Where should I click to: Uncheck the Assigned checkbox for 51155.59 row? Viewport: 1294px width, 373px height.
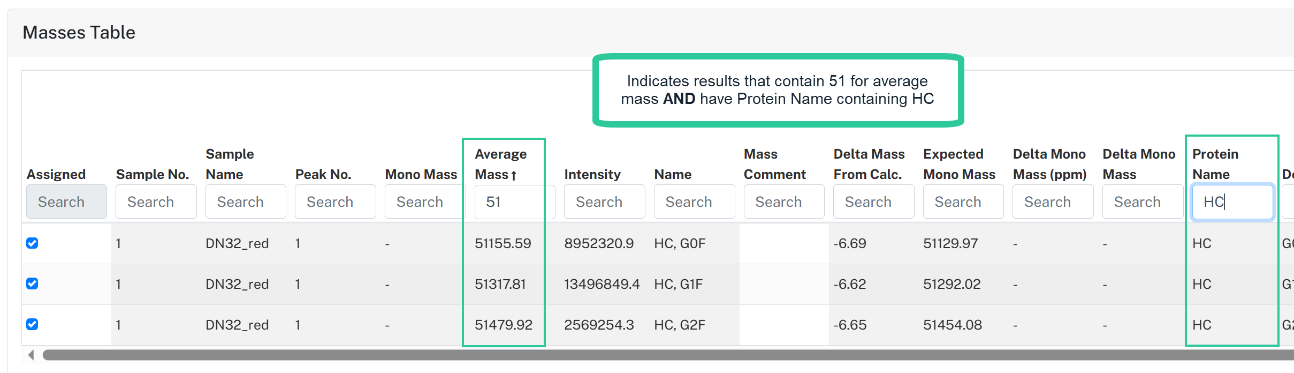pos(32,243)
